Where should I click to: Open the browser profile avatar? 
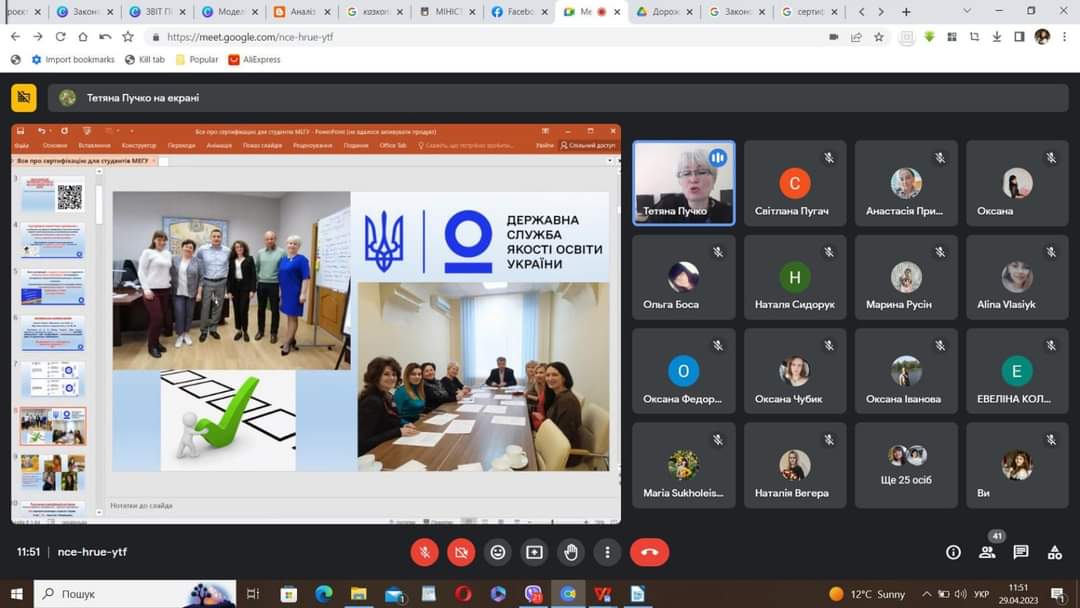pyautogui.click(x=1042, y=37)
